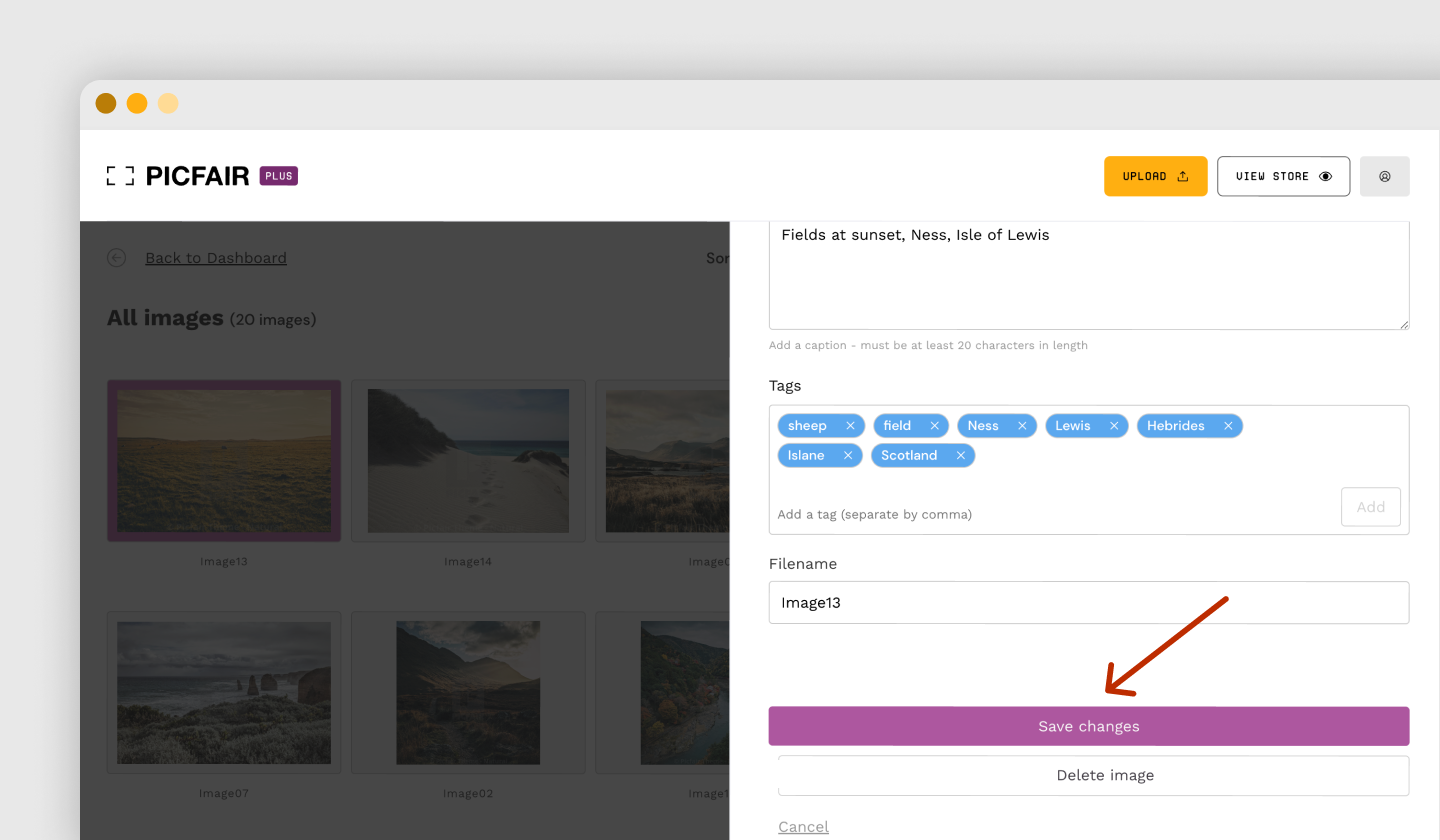The image size is (1440, 840).
Task: Click the Filename label
Action: (x=803, y=564)
